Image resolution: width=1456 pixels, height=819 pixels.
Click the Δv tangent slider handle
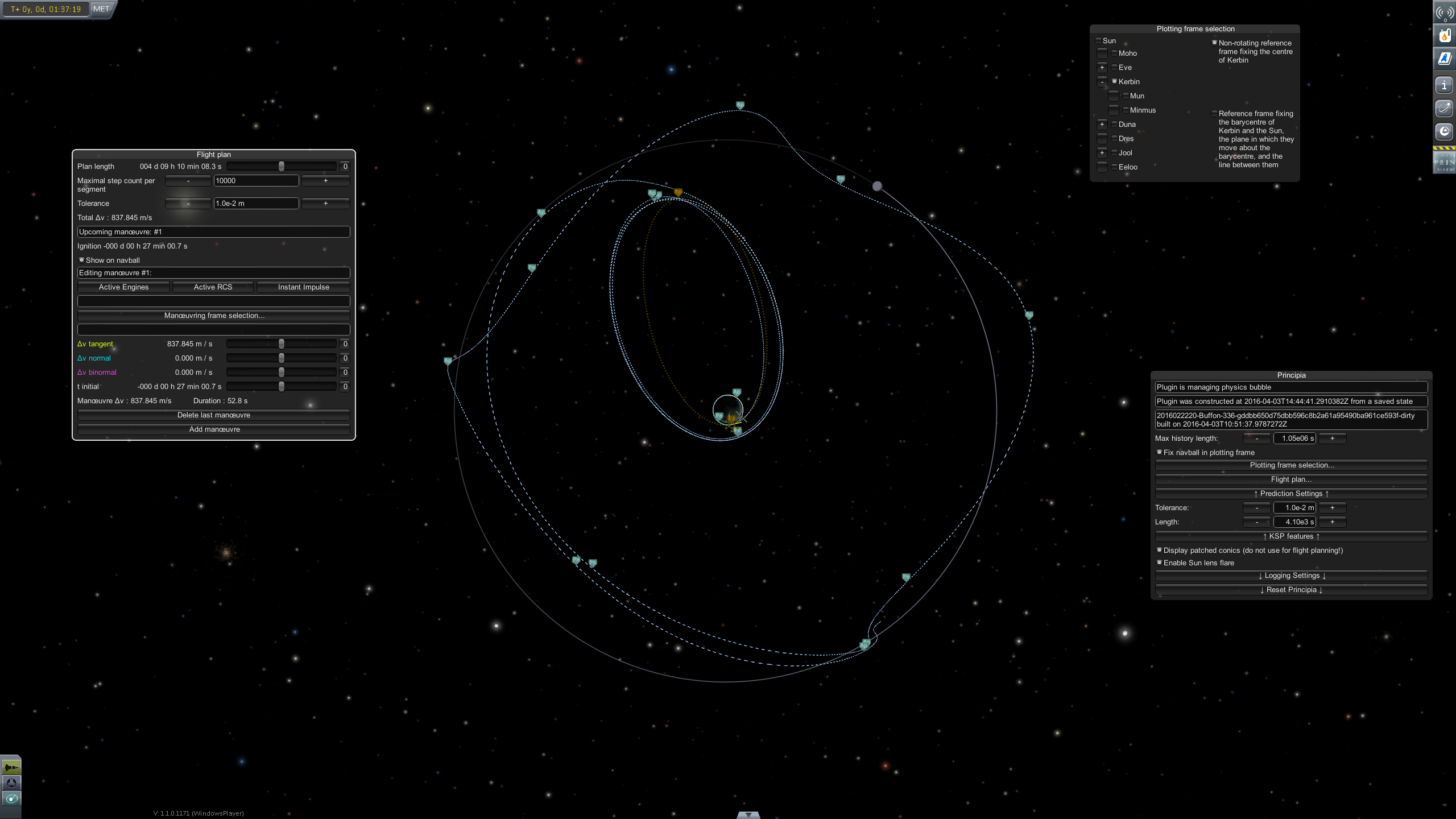pos(281,344)
